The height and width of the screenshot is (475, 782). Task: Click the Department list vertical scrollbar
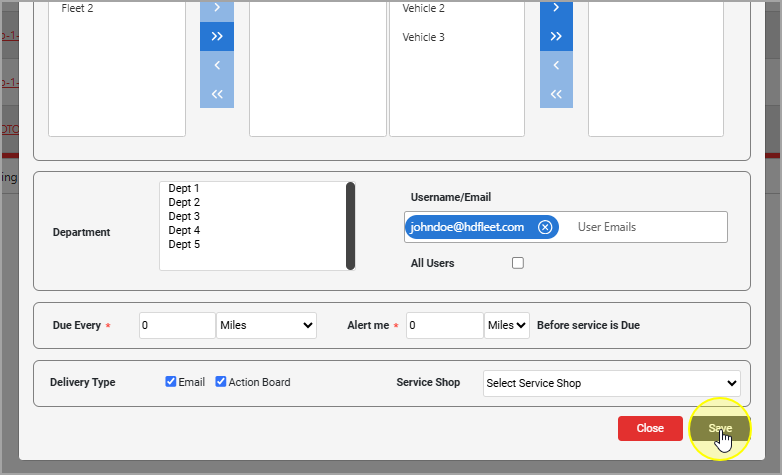350,225
